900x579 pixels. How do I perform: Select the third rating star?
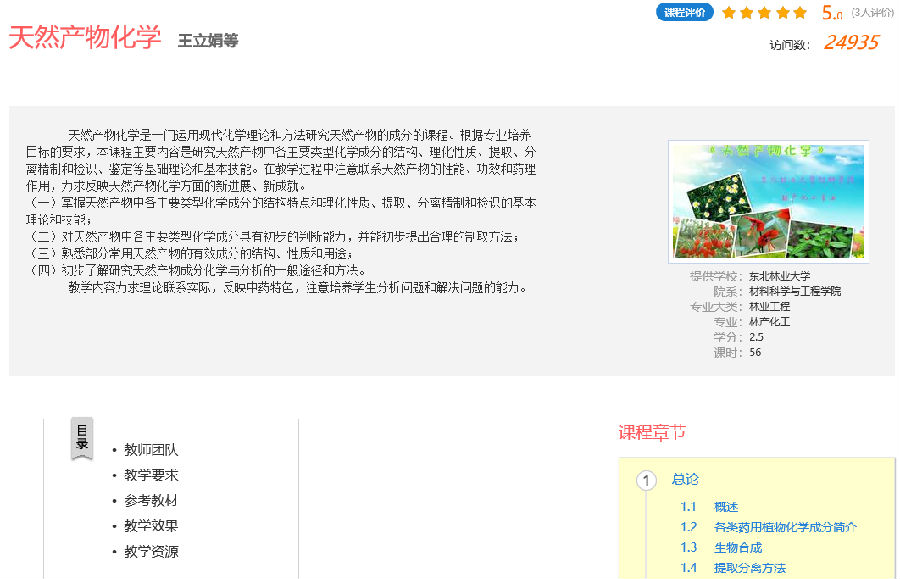click(764, 13)
